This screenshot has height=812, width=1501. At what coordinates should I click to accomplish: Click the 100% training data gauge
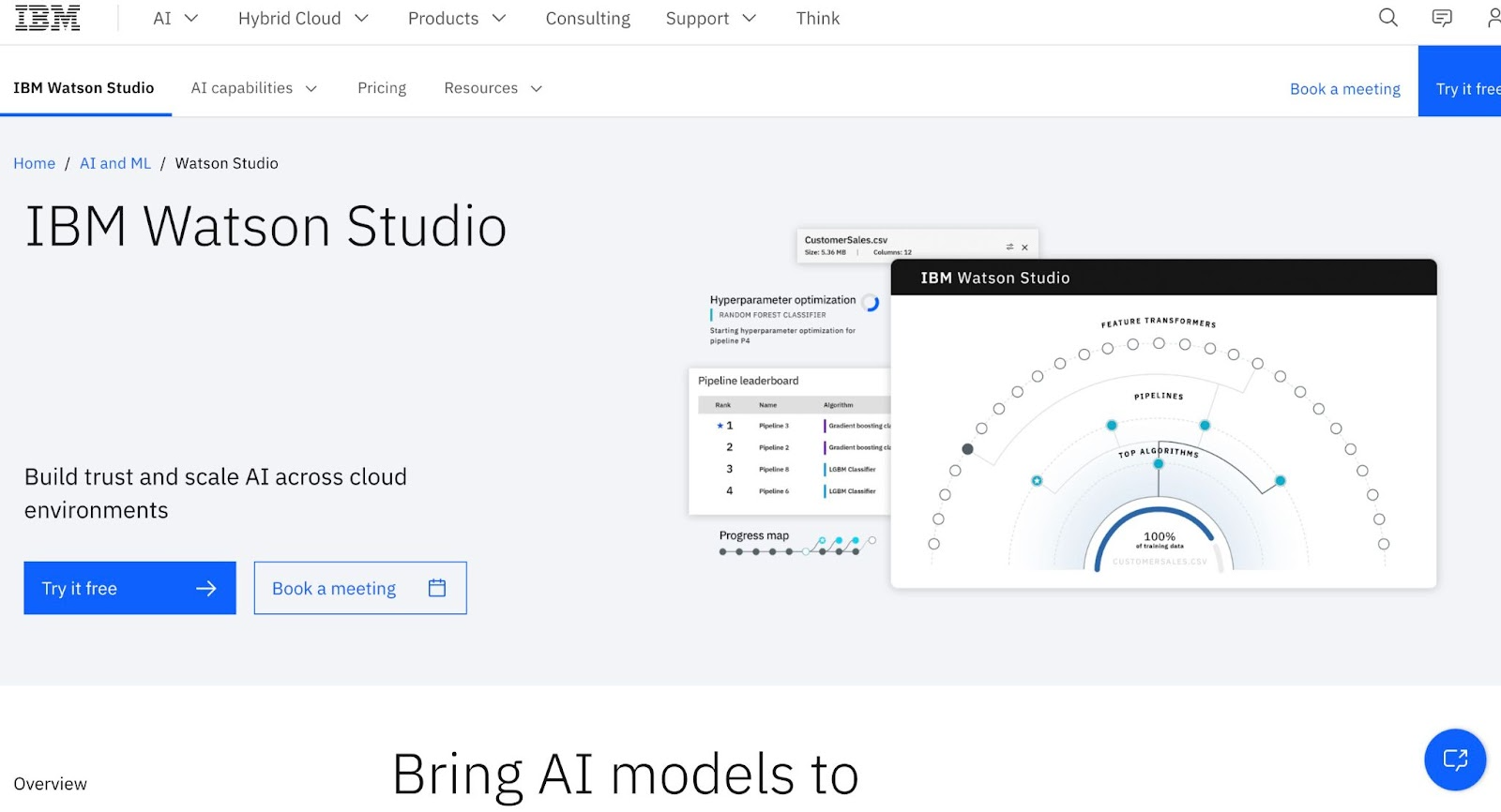coord(1160,539)
